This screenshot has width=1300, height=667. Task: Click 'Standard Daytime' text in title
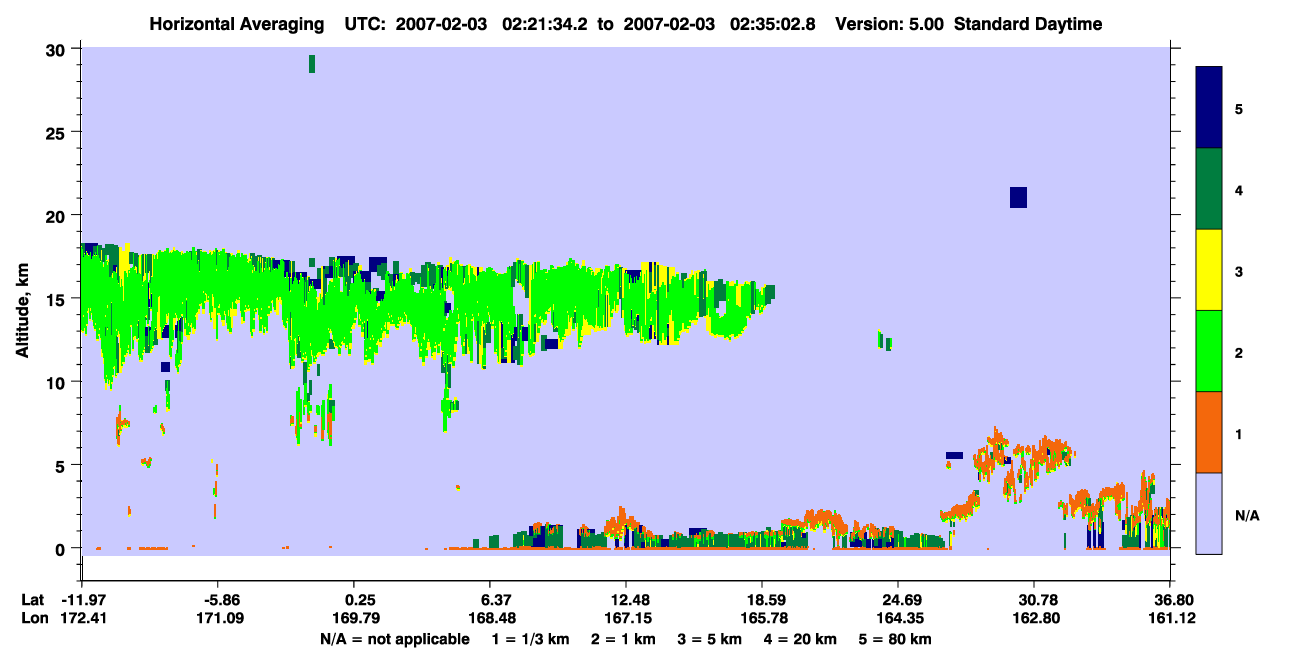(x=1028, y=24)
